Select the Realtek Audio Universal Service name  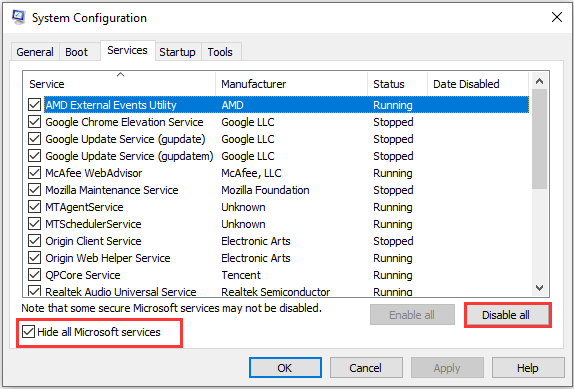[x=121, y=291]
